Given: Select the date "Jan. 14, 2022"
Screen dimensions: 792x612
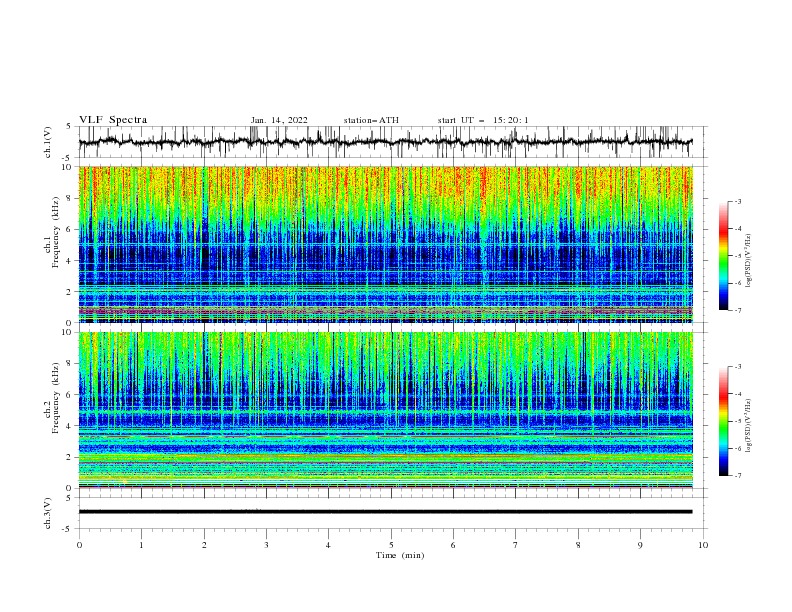Looking at the screenshot, I should [279, 120].
